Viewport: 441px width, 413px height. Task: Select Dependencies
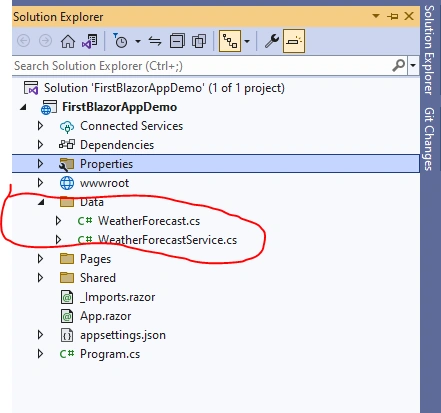click(x=117, y=145)
